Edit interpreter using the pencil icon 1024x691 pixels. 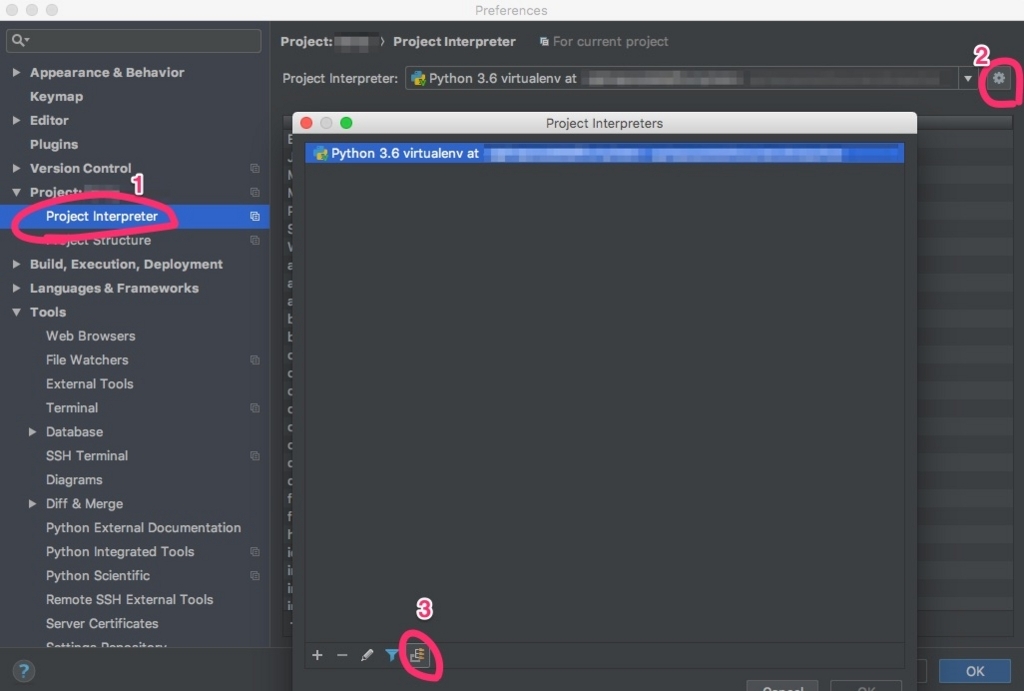coord(367,655)
